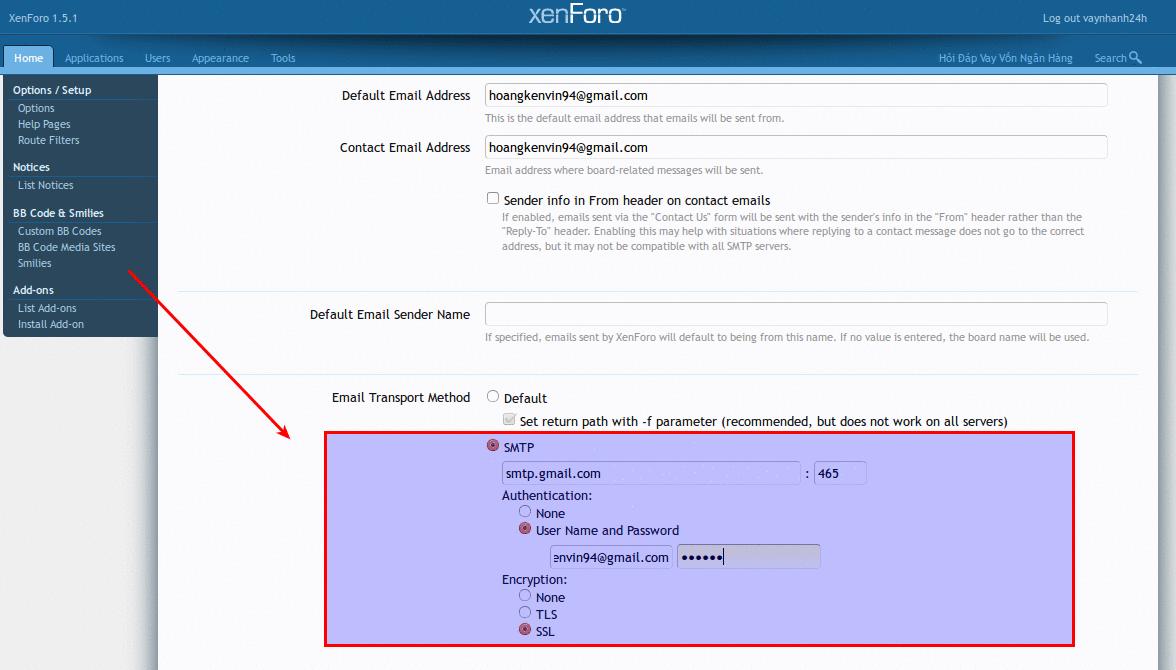Enable Sender info in From header checkbox

493,198
